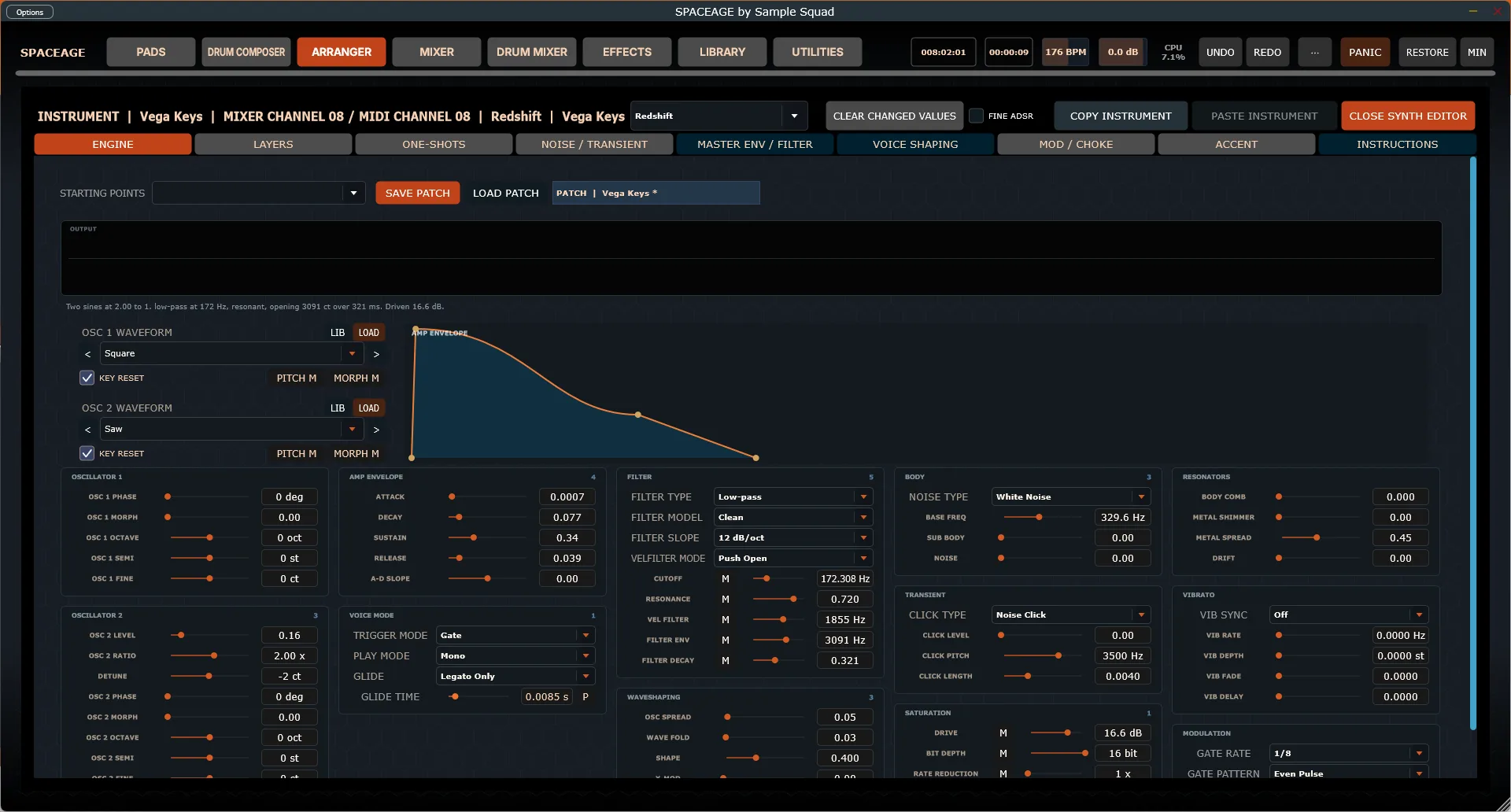The width and height of the screenshot is (1511, 812).
Task: Click the Attack slider handle
Action: (x=452, y=497)
